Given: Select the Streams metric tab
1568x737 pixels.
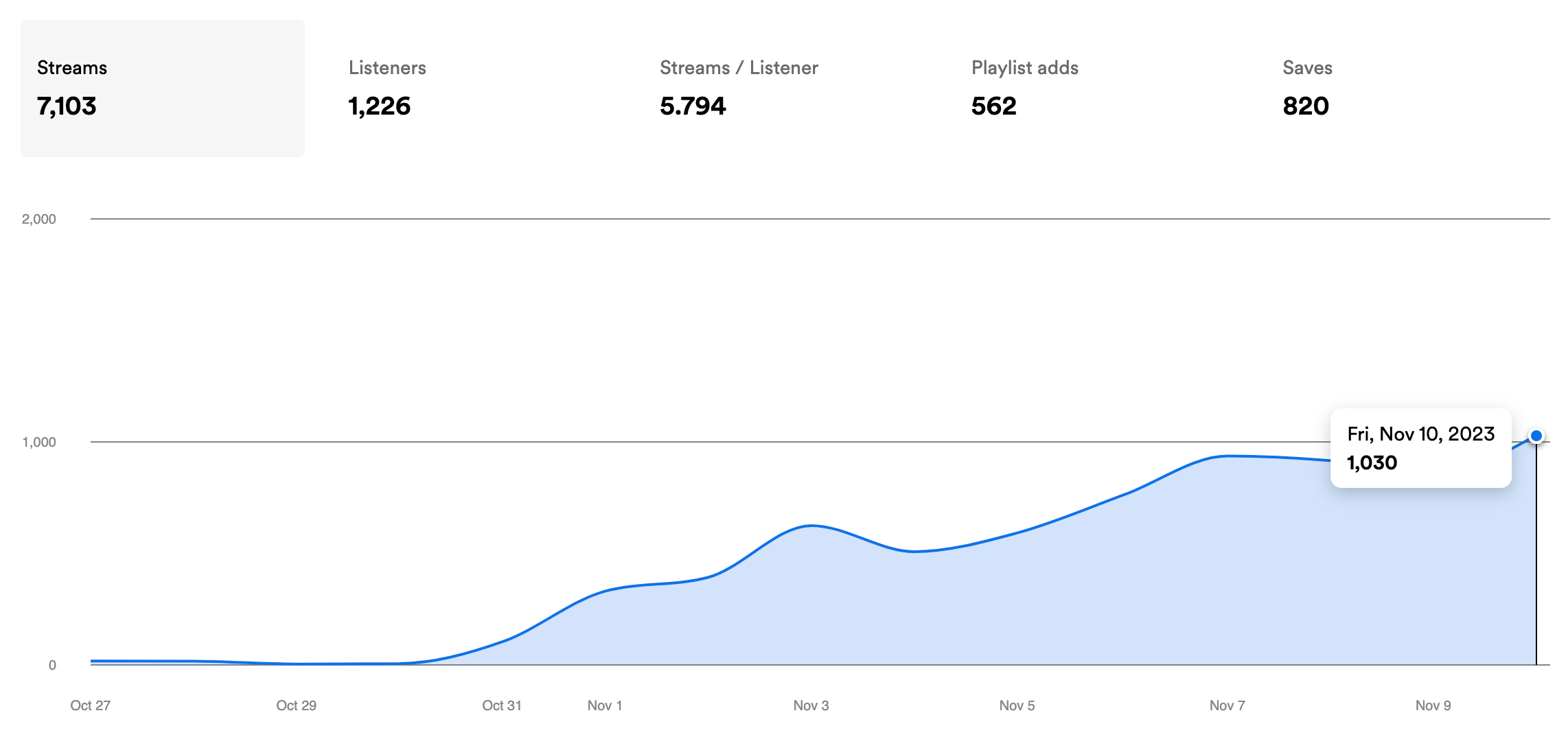Looking at the screenshot, I should click(162, 88).
